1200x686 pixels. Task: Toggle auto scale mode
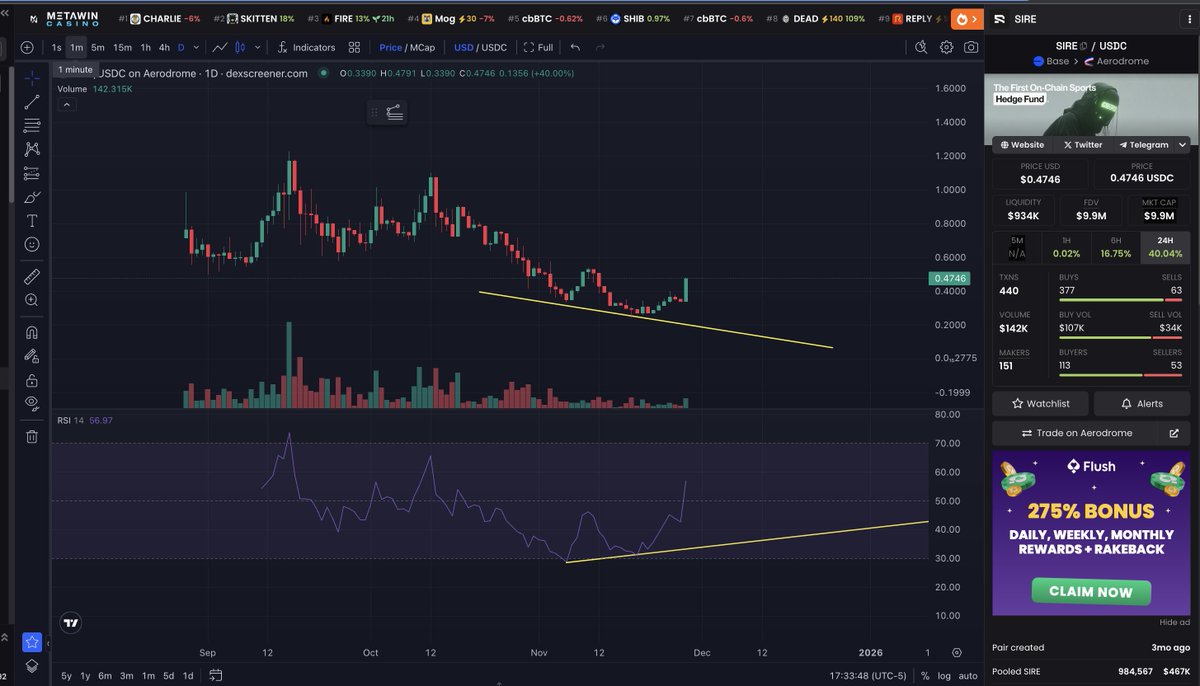click(x=967, y=676)
